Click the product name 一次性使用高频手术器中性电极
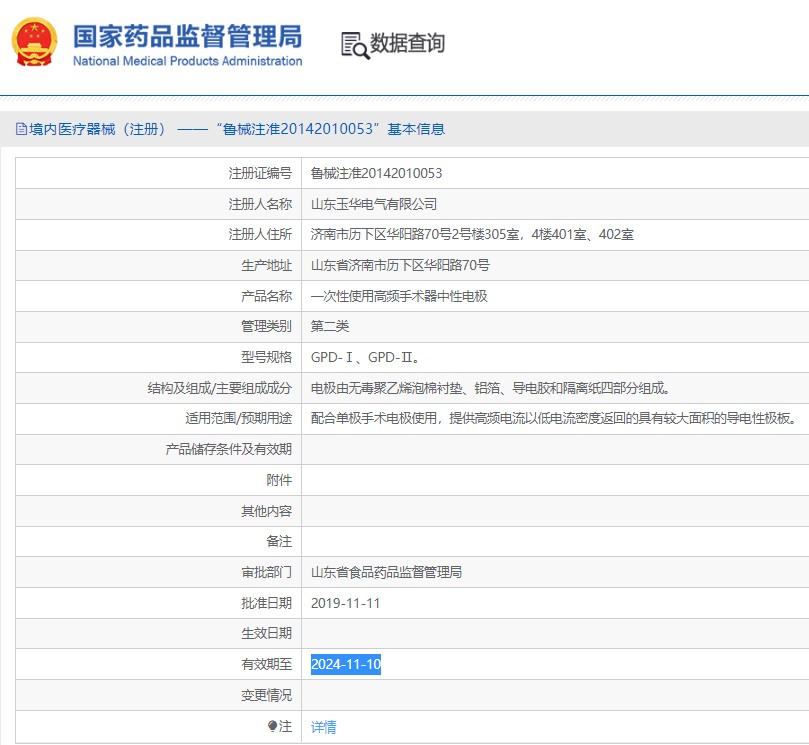The height and width of the screenshot is (745, 809). click(x=399, y=296)
